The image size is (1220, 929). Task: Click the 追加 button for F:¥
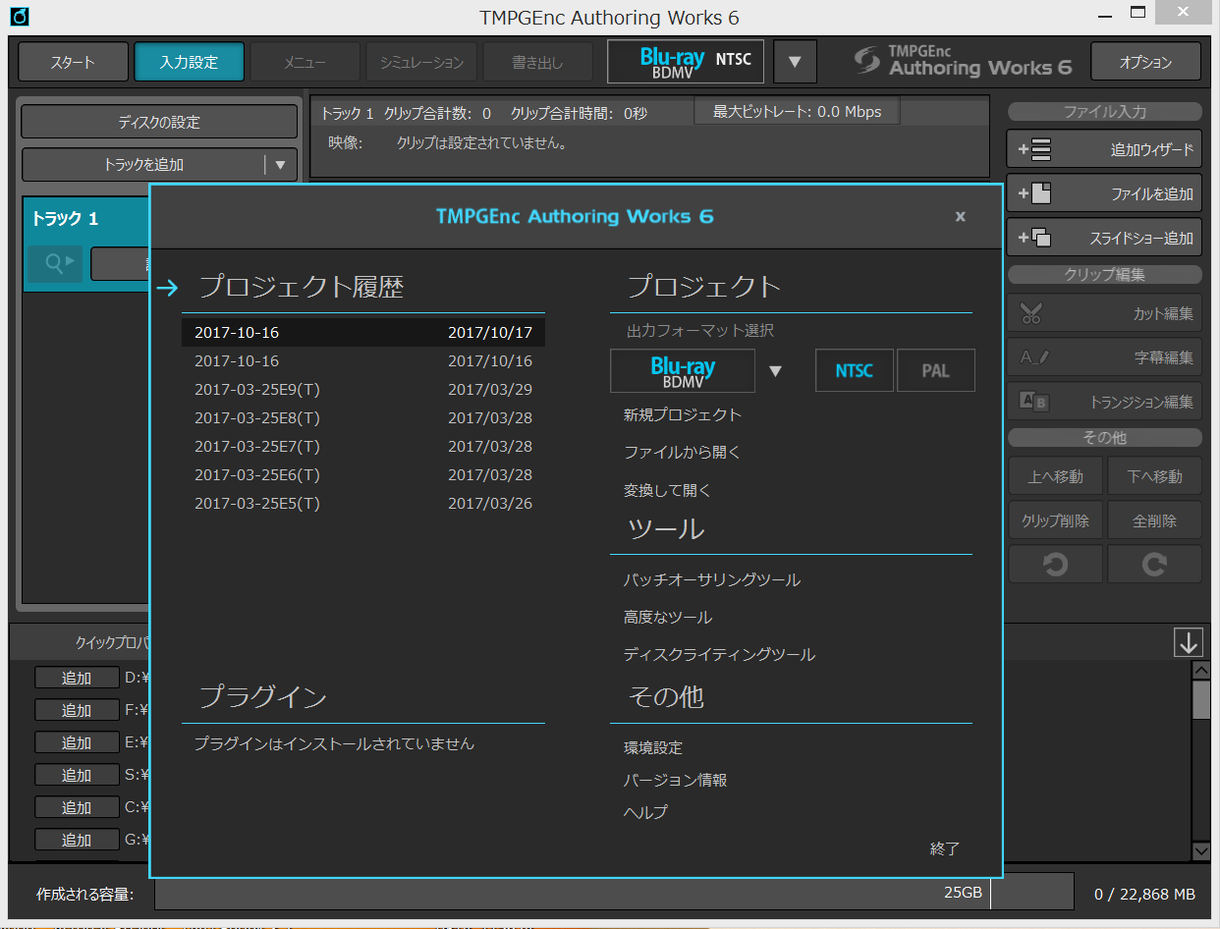pos(77,710)
